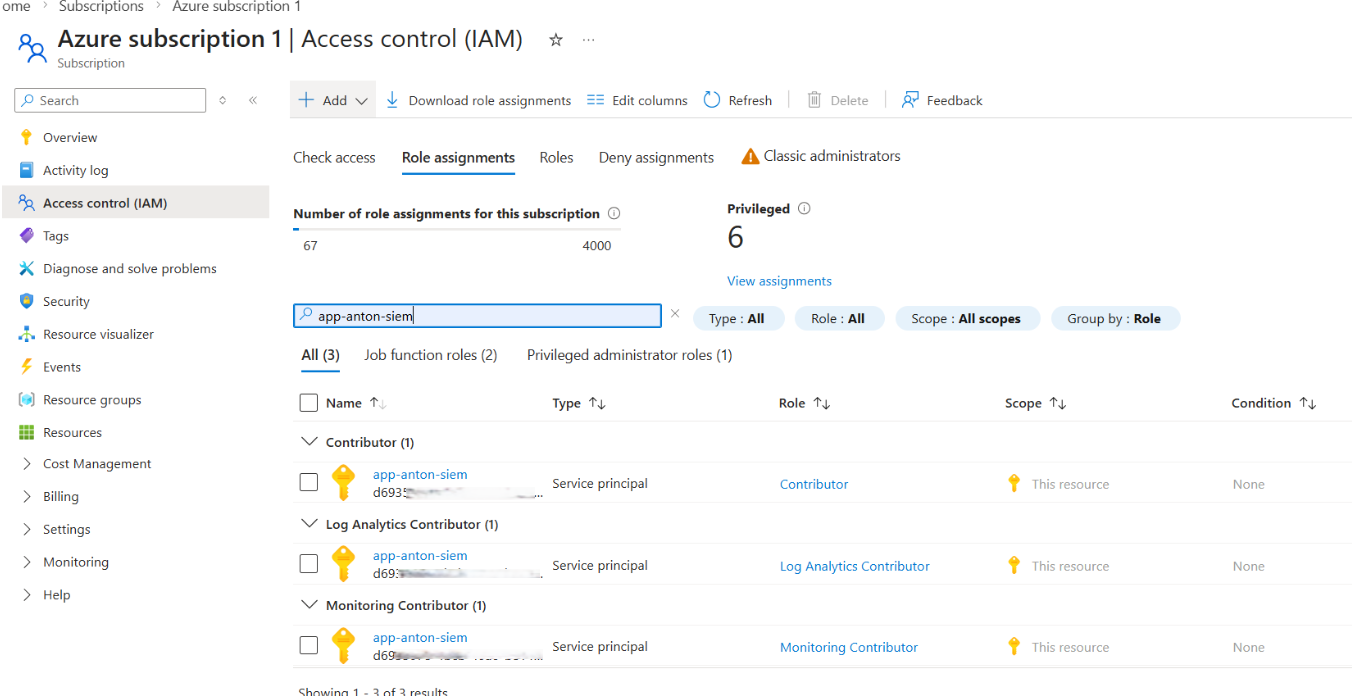
Task: Click the info icon next to Privileged
Action: click(x=804, y=209)
